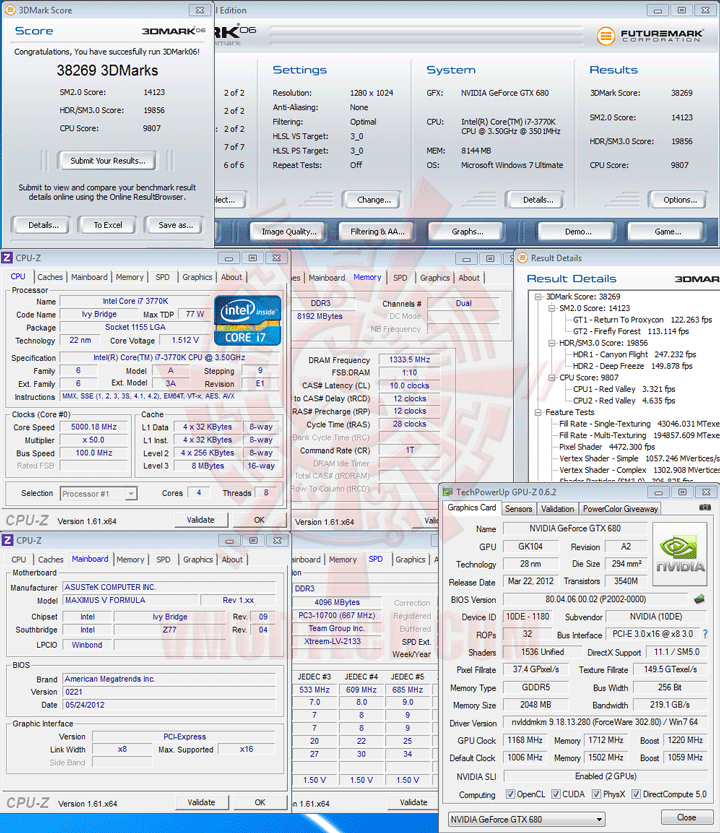Click the To Excel button
This screenshot has height=833, width=720.
coord(108,225)
